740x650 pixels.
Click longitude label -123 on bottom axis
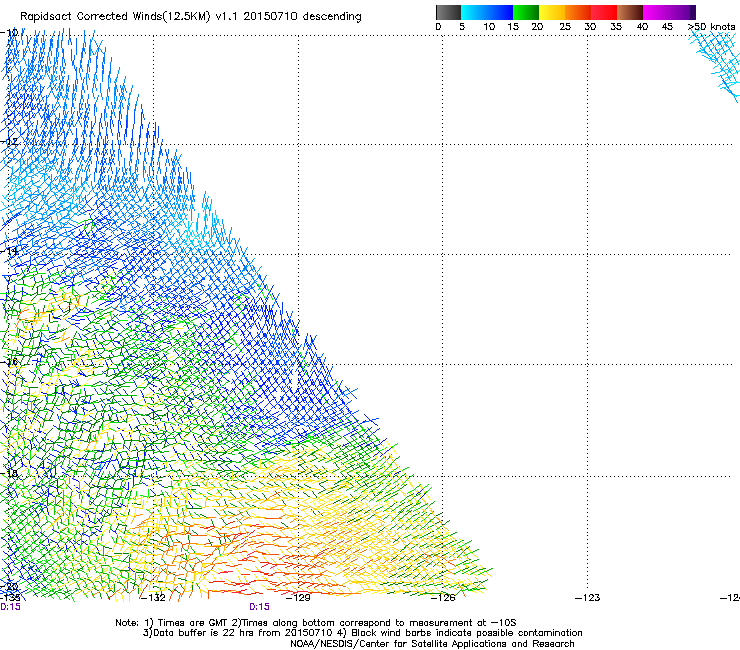click(588, 598)
